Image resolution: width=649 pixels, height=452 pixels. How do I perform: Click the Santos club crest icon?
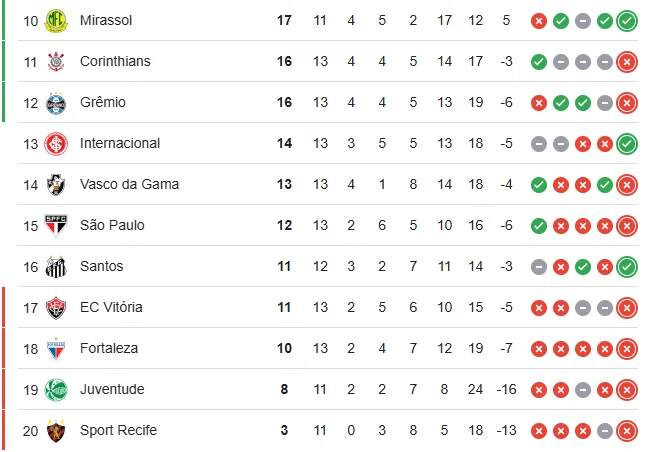click(56, 266)
